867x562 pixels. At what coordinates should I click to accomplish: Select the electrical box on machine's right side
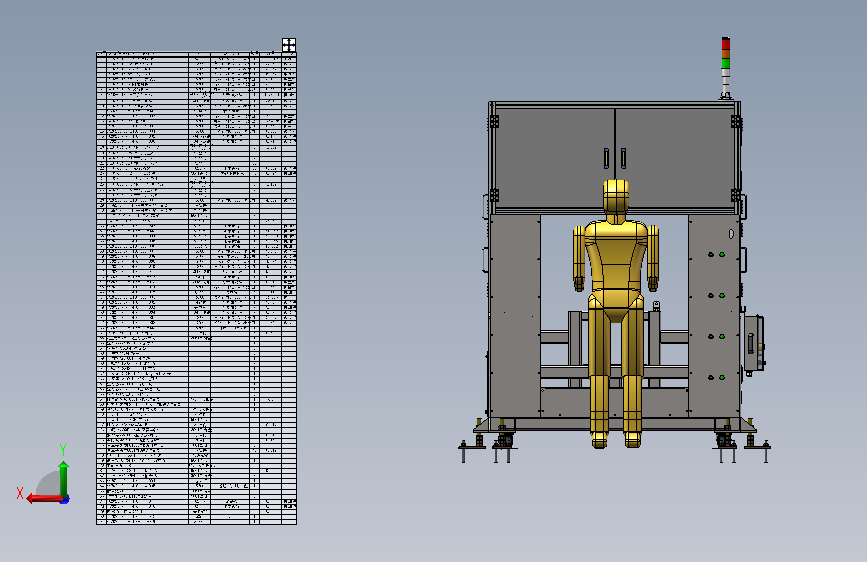pos(754,344)
